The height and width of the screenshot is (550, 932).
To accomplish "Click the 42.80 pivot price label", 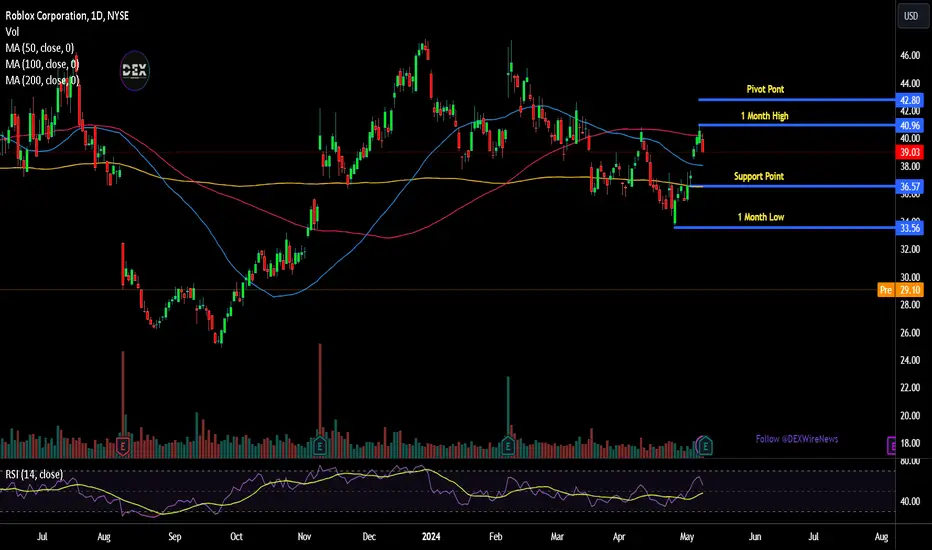I will 909,100.
